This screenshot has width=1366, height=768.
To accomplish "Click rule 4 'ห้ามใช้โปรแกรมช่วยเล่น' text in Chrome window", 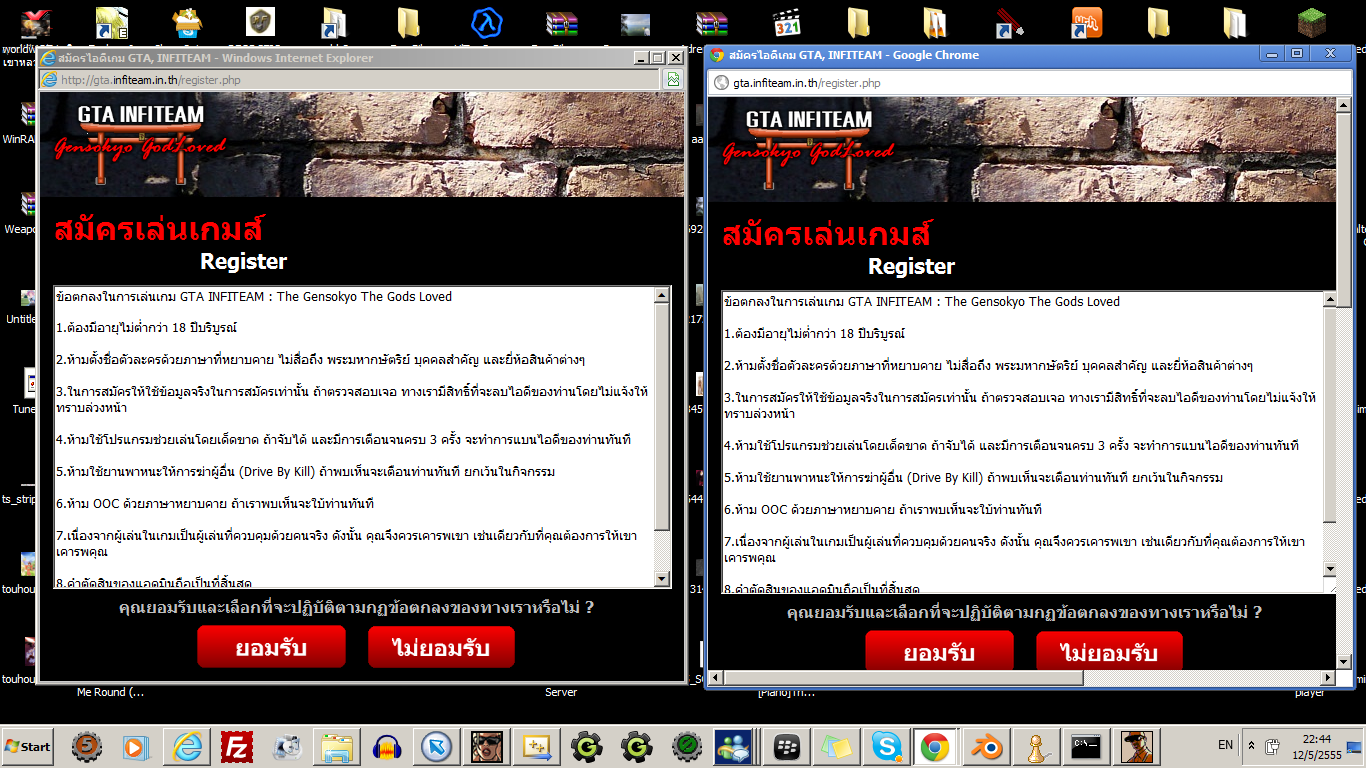I will (1011, 445).
